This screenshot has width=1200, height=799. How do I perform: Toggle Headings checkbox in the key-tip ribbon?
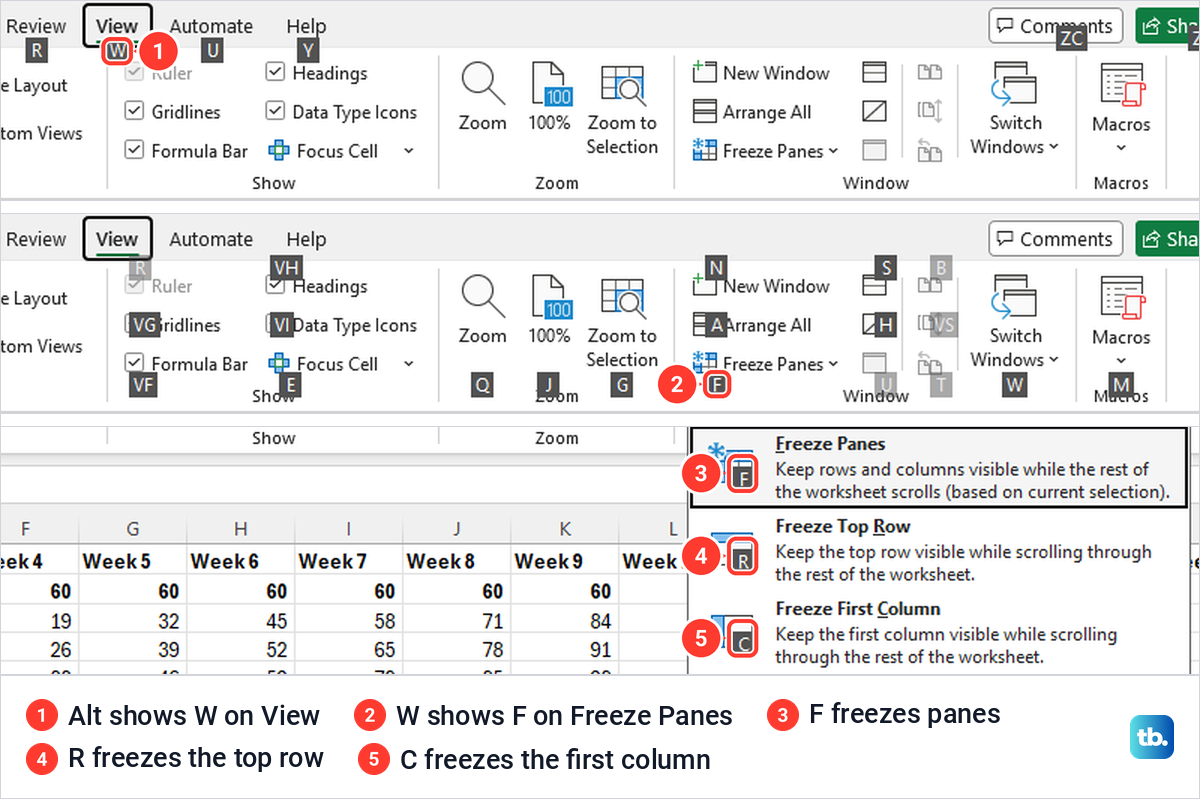pos(275,286)
